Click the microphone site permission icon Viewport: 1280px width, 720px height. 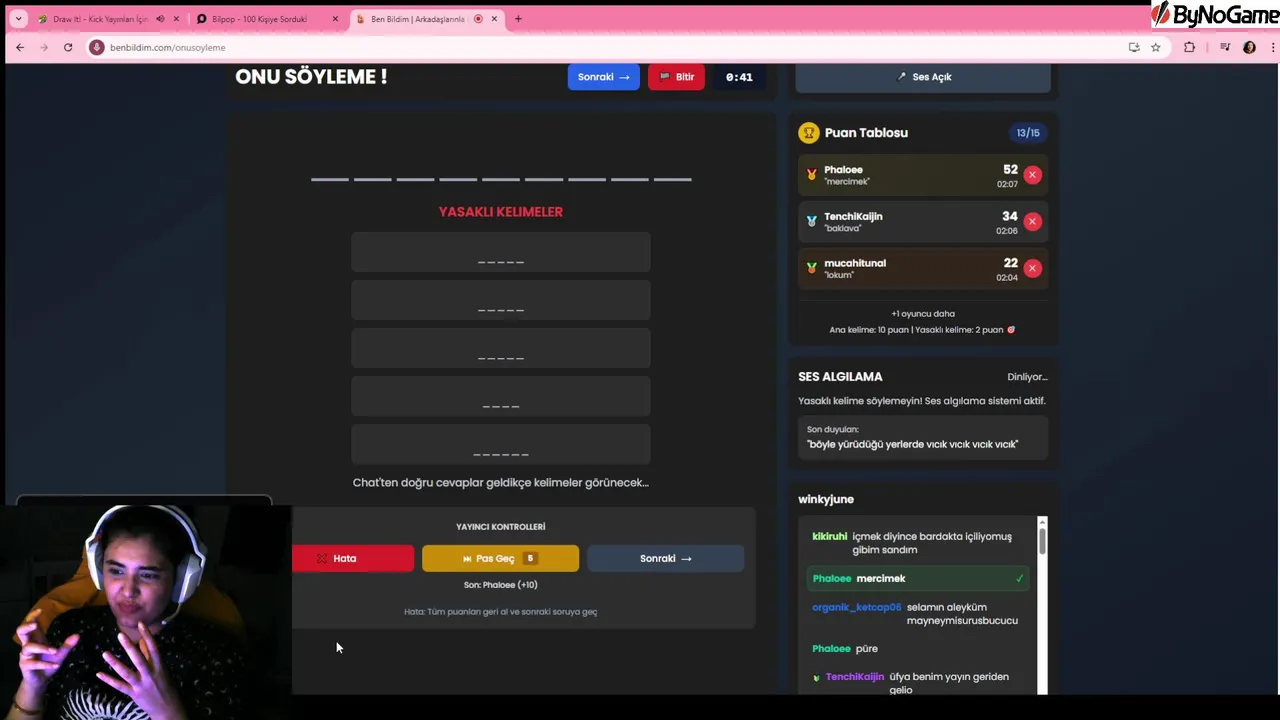(97, 47)
